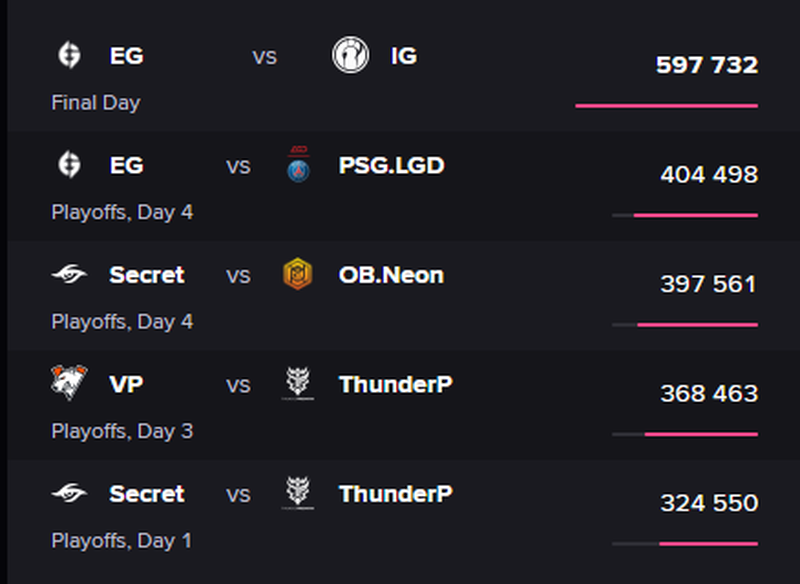Open the PSG.LGD team name link

(392, 165)
